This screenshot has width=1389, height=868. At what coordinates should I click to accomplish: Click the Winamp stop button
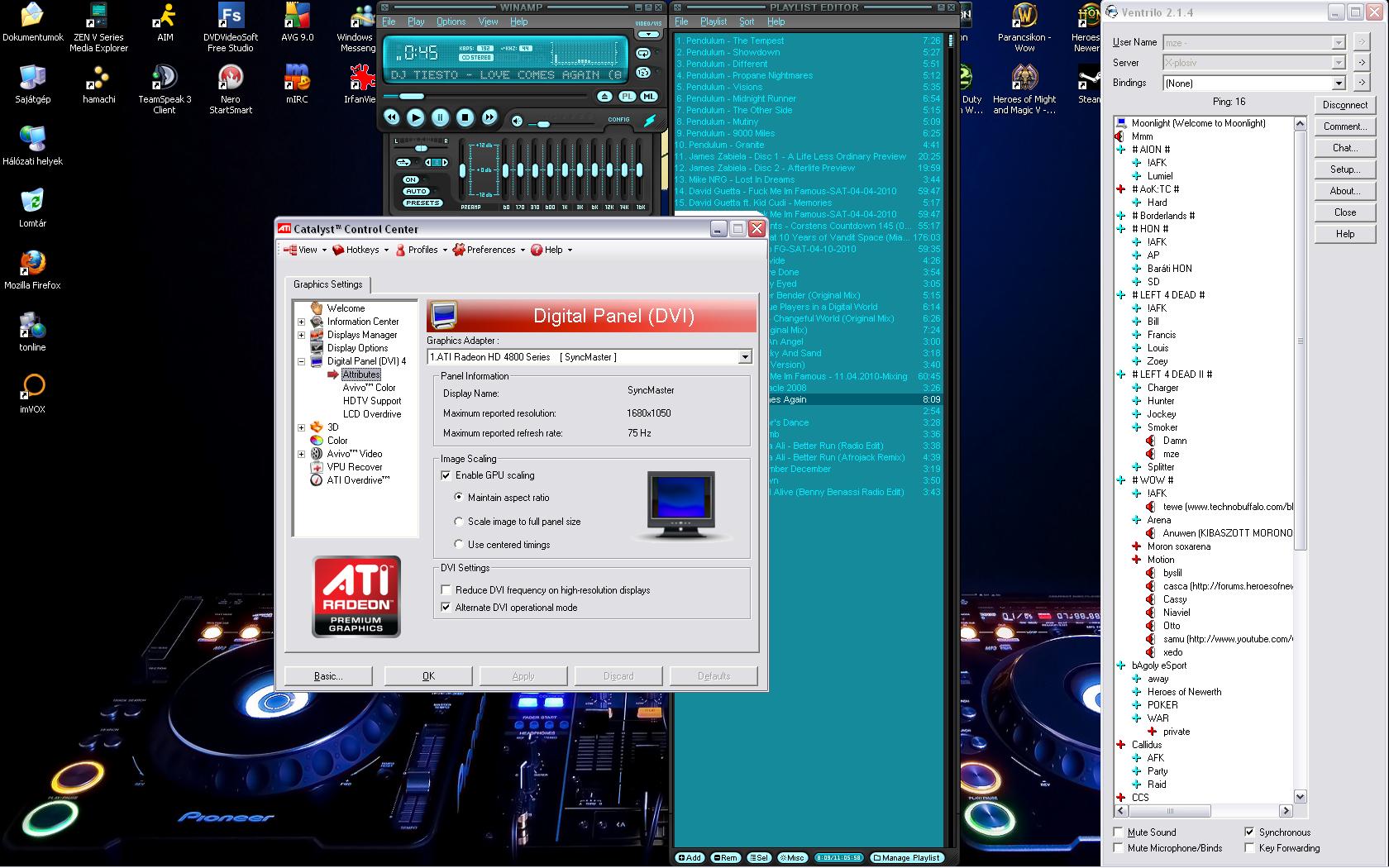click(465, 118)
